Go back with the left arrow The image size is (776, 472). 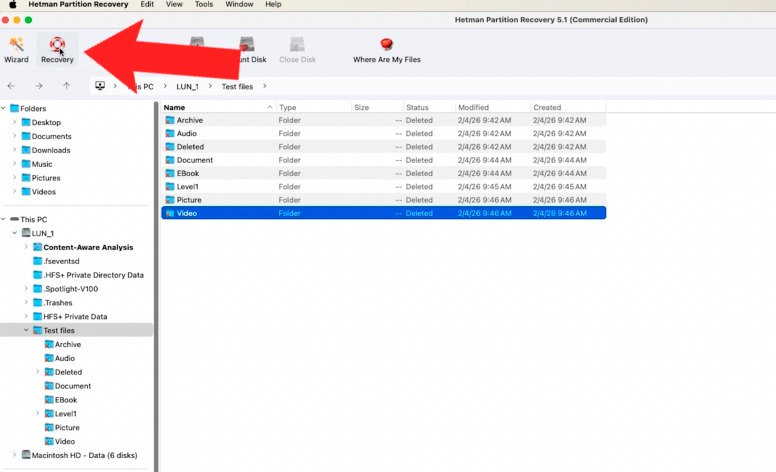[x=11, y=86]
